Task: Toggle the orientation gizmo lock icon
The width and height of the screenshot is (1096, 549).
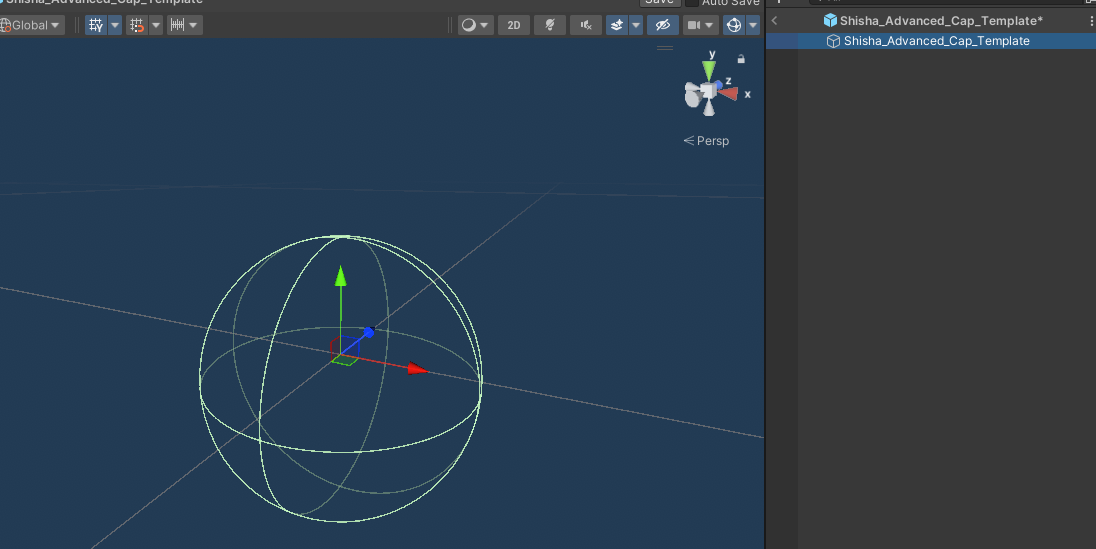Action: point(741,59)
